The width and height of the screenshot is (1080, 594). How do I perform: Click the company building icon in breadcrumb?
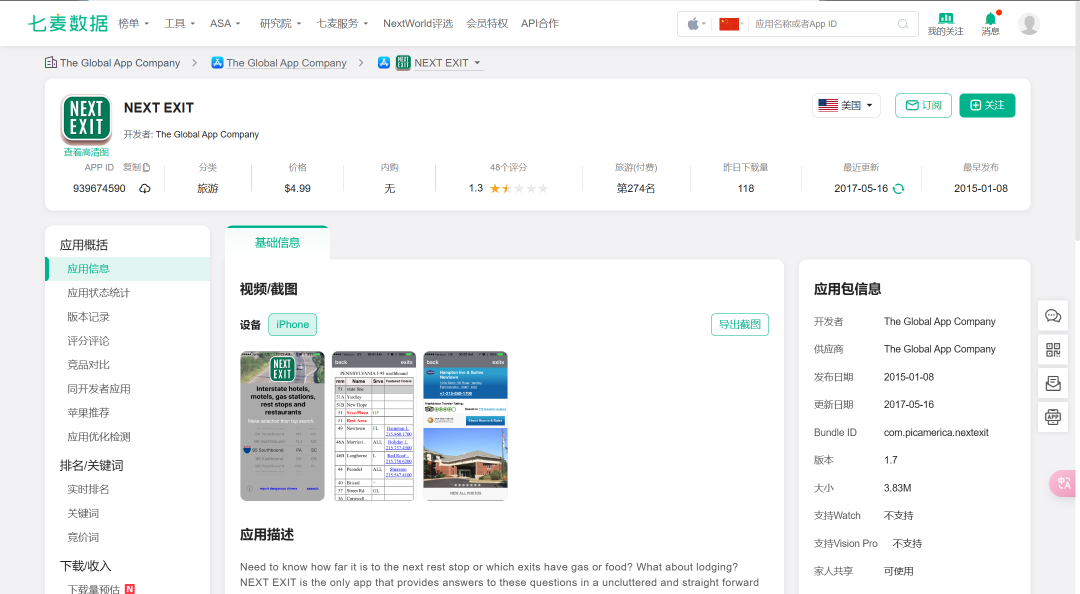click(x=50, y=63)
